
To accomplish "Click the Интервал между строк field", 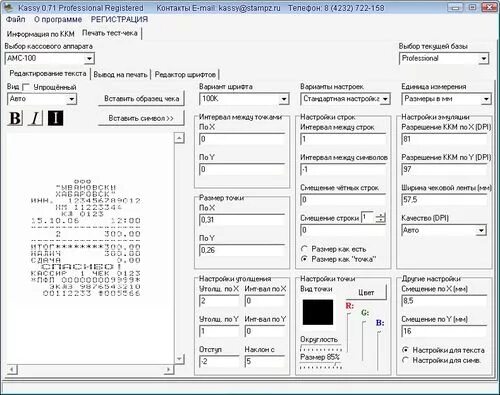I will (x=343, y=139).
